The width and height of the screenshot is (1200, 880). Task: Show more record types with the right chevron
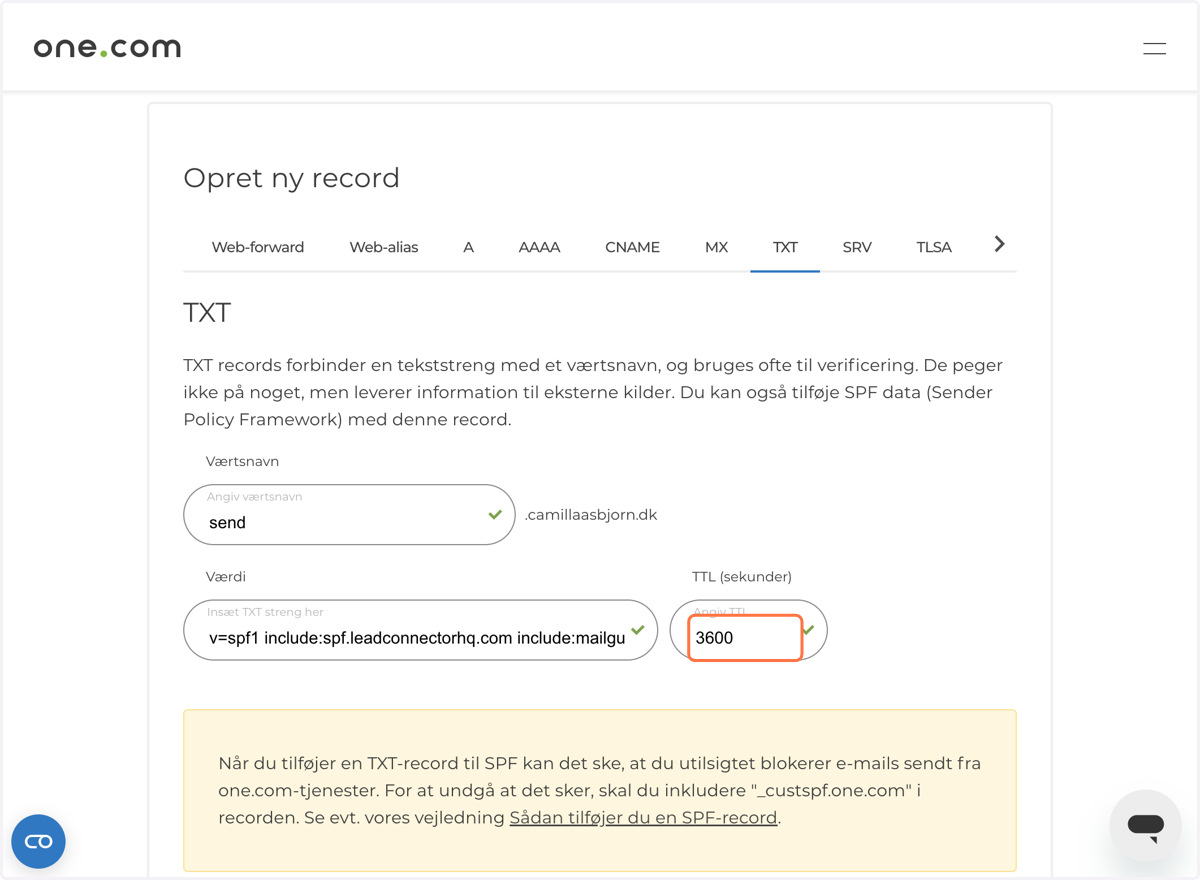(x=999, y=244)
